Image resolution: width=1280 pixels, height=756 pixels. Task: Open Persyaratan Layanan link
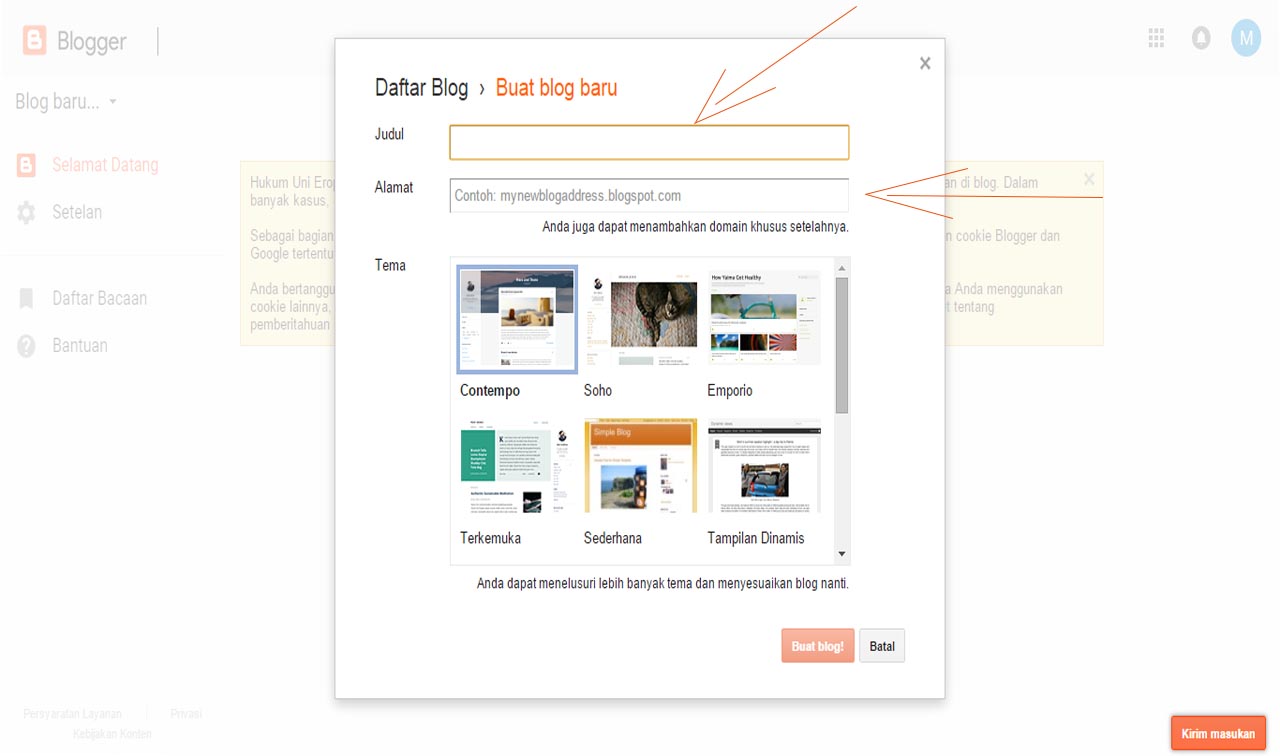click(x=73, y=714)
